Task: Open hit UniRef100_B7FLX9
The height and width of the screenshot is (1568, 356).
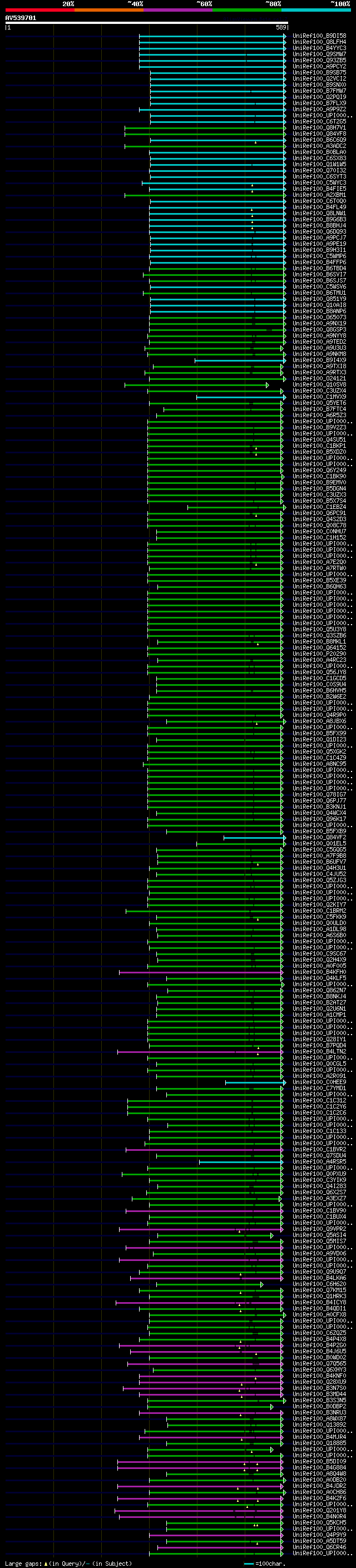Action: pyautogui.click(x=319, y=103)
